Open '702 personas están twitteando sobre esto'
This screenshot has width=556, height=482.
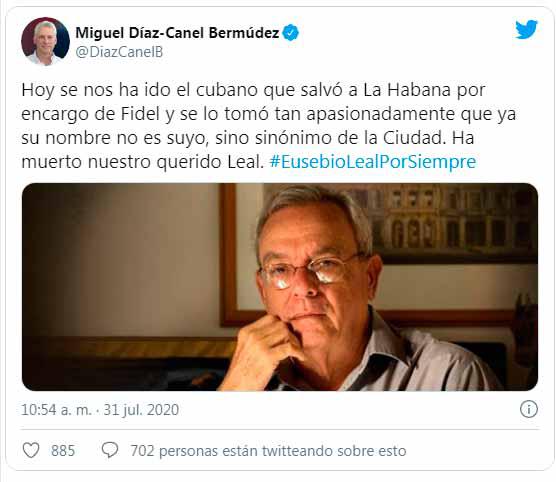coord(268,451)
